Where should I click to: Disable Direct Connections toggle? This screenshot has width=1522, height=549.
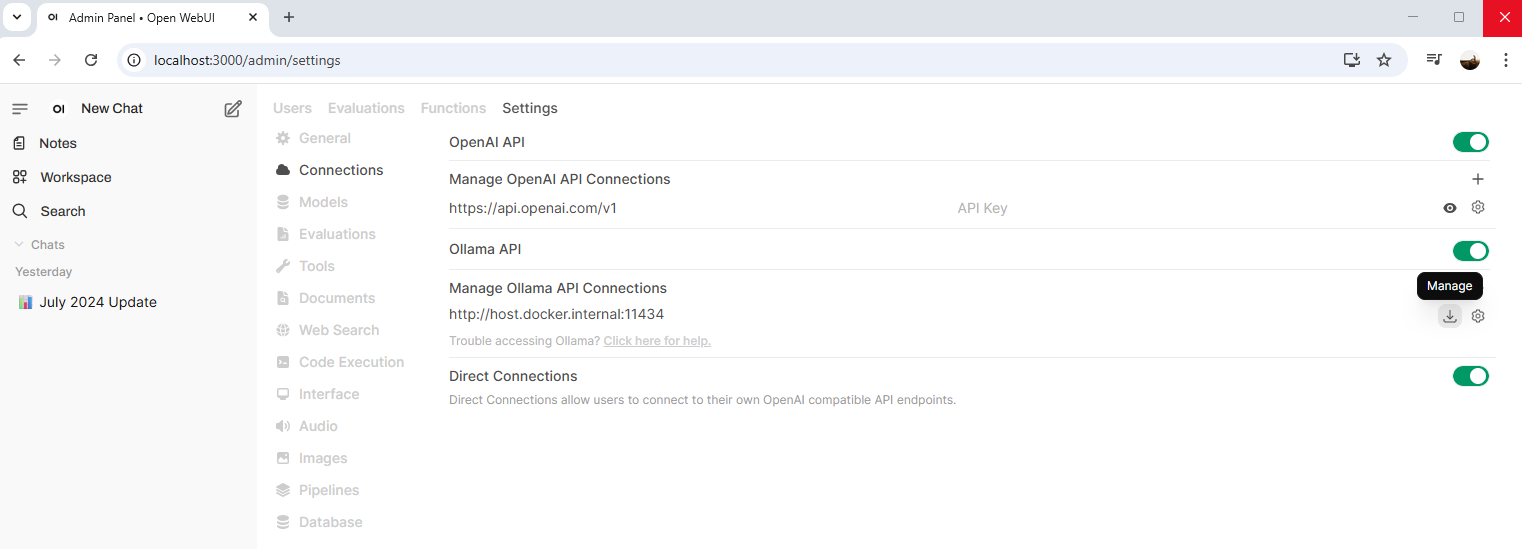point(1470,376)
